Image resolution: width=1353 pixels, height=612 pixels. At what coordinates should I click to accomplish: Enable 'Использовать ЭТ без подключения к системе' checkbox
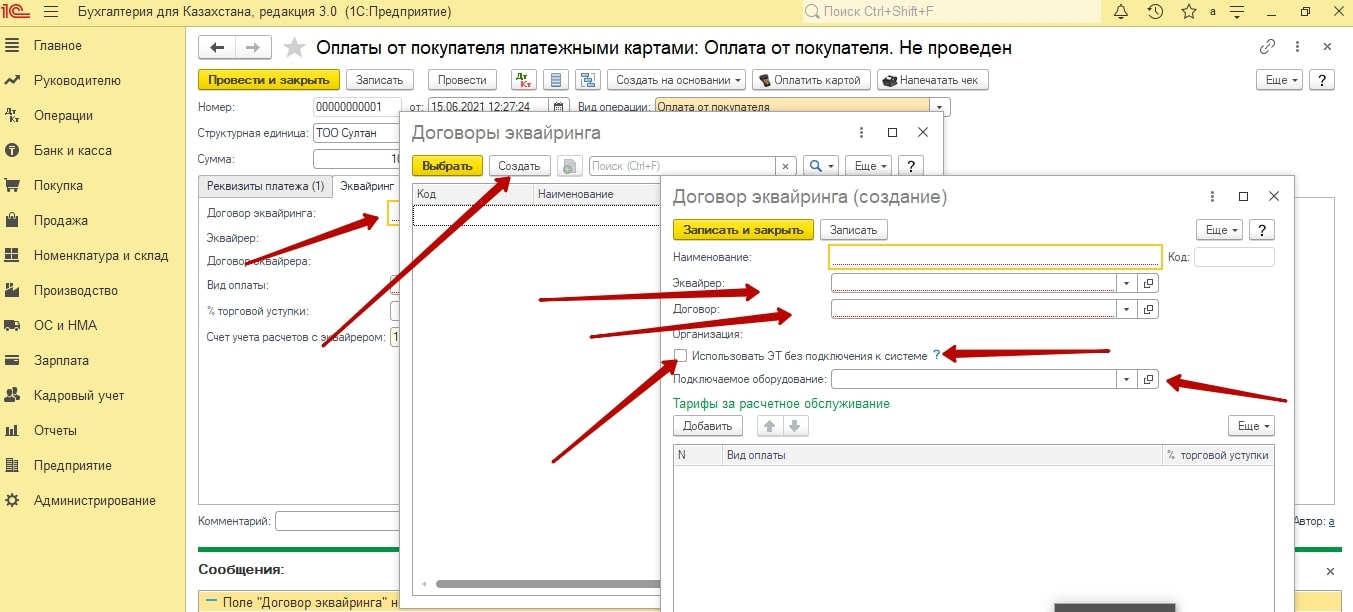(681, 356)
